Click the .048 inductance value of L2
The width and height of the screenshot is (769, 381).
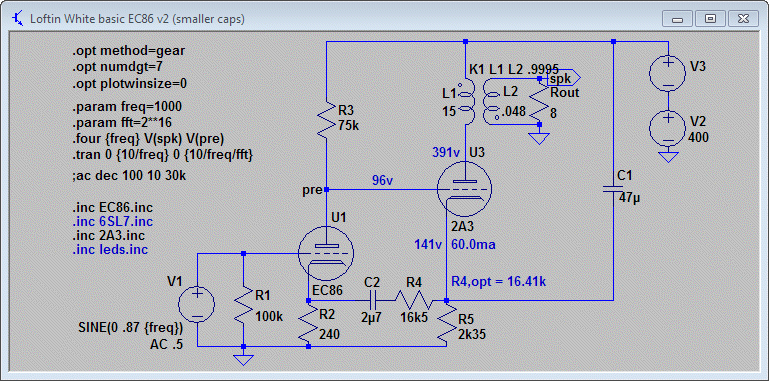513,112
